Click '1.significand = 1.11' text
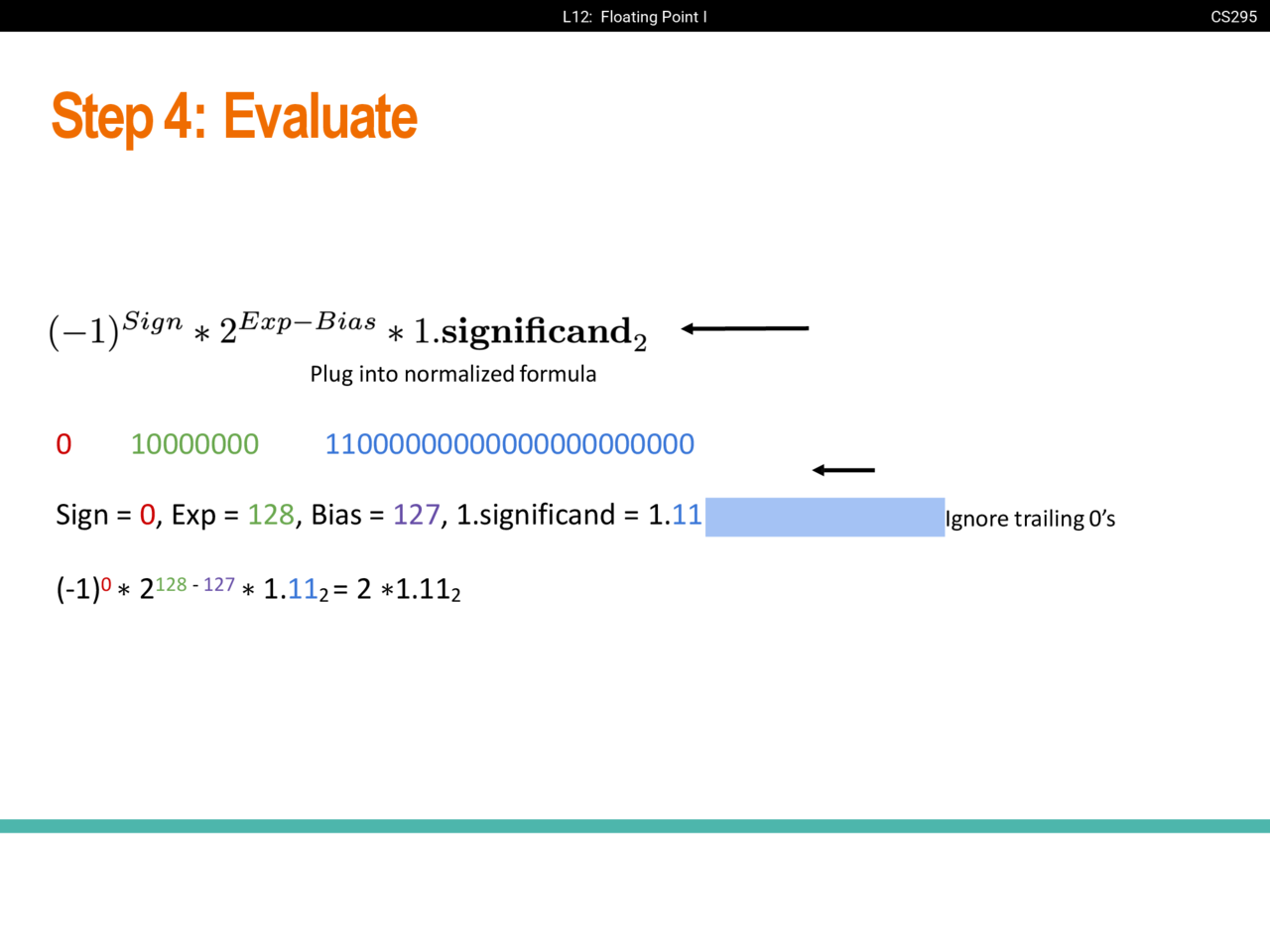Screen dimensions: 1270x952 point(578,515)
